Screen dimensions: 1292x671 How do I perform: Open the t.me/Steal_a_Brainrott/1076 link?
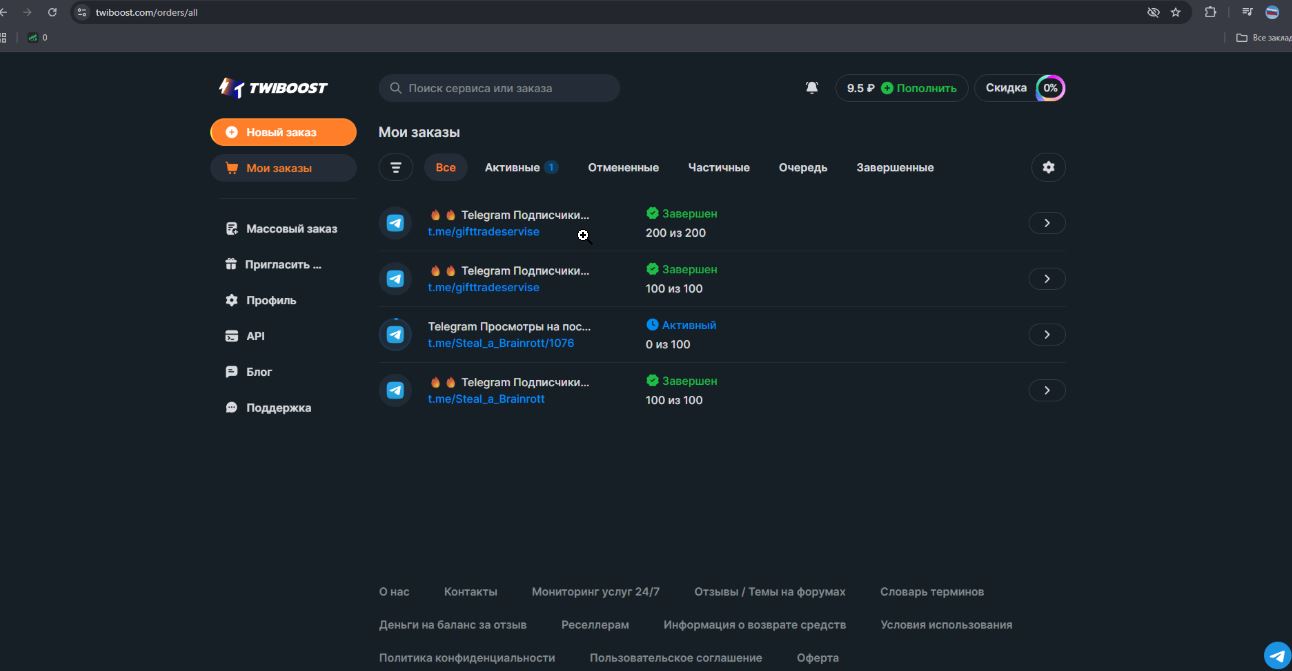(501, 344)
